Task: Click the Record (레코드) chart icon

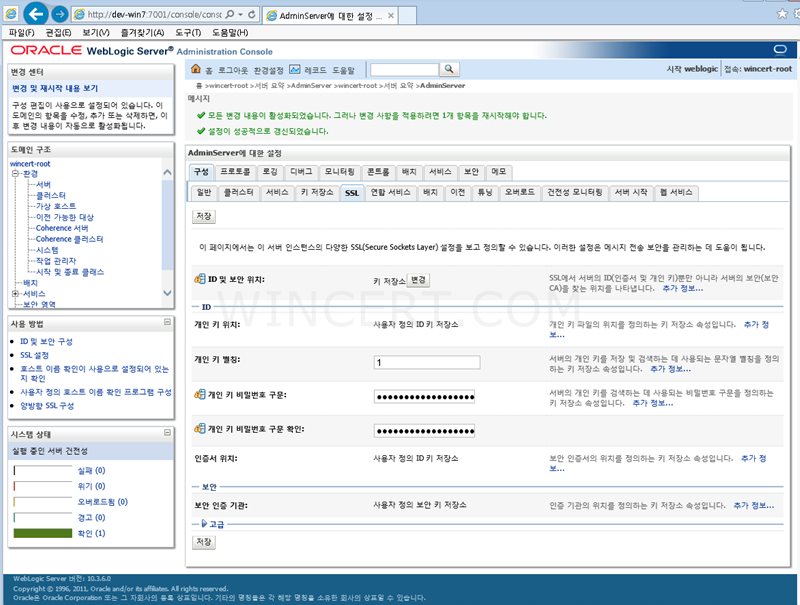Action: click(294, 69)
